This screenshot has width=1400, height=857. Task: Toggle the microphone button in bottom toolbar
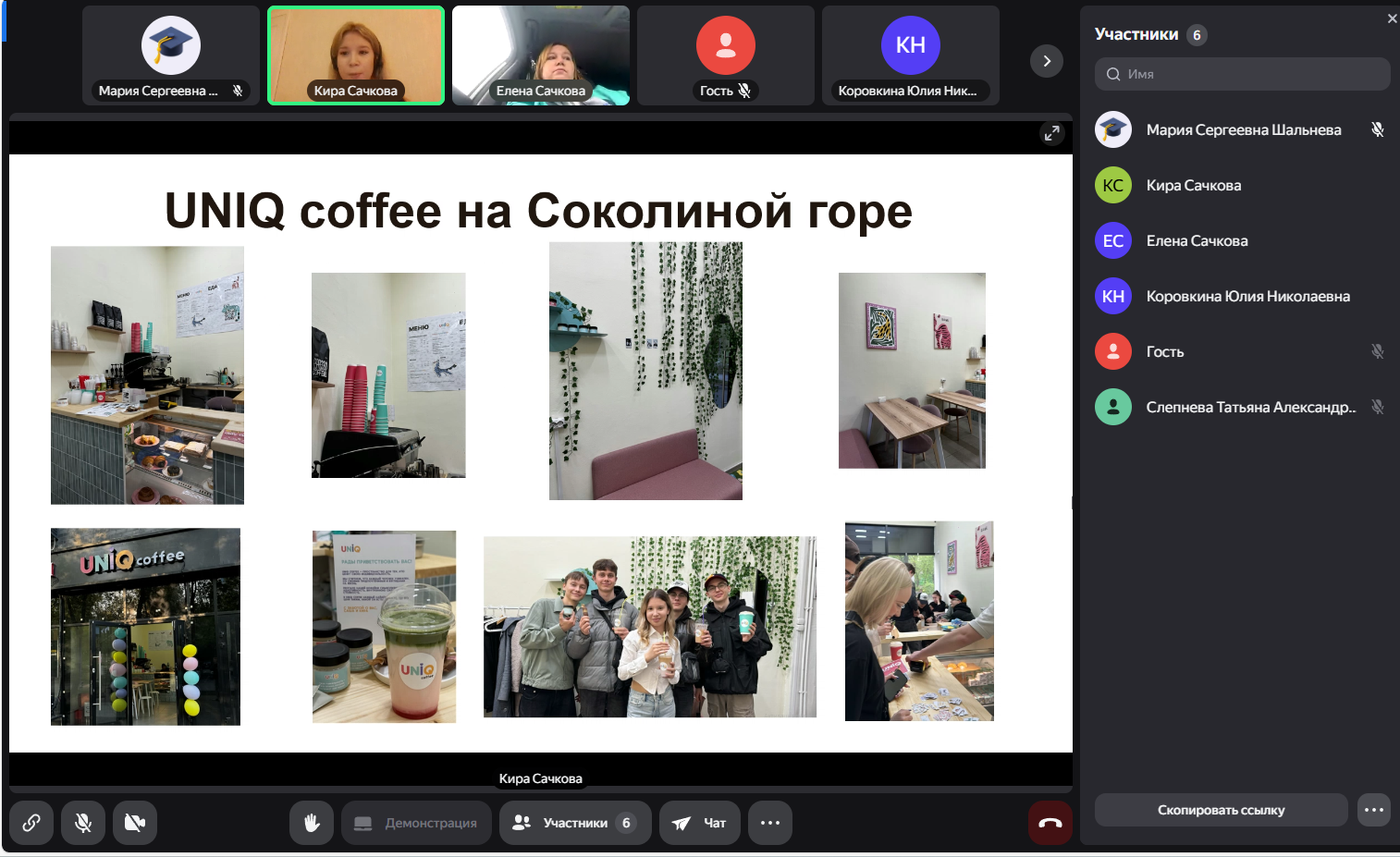(83, 823)
